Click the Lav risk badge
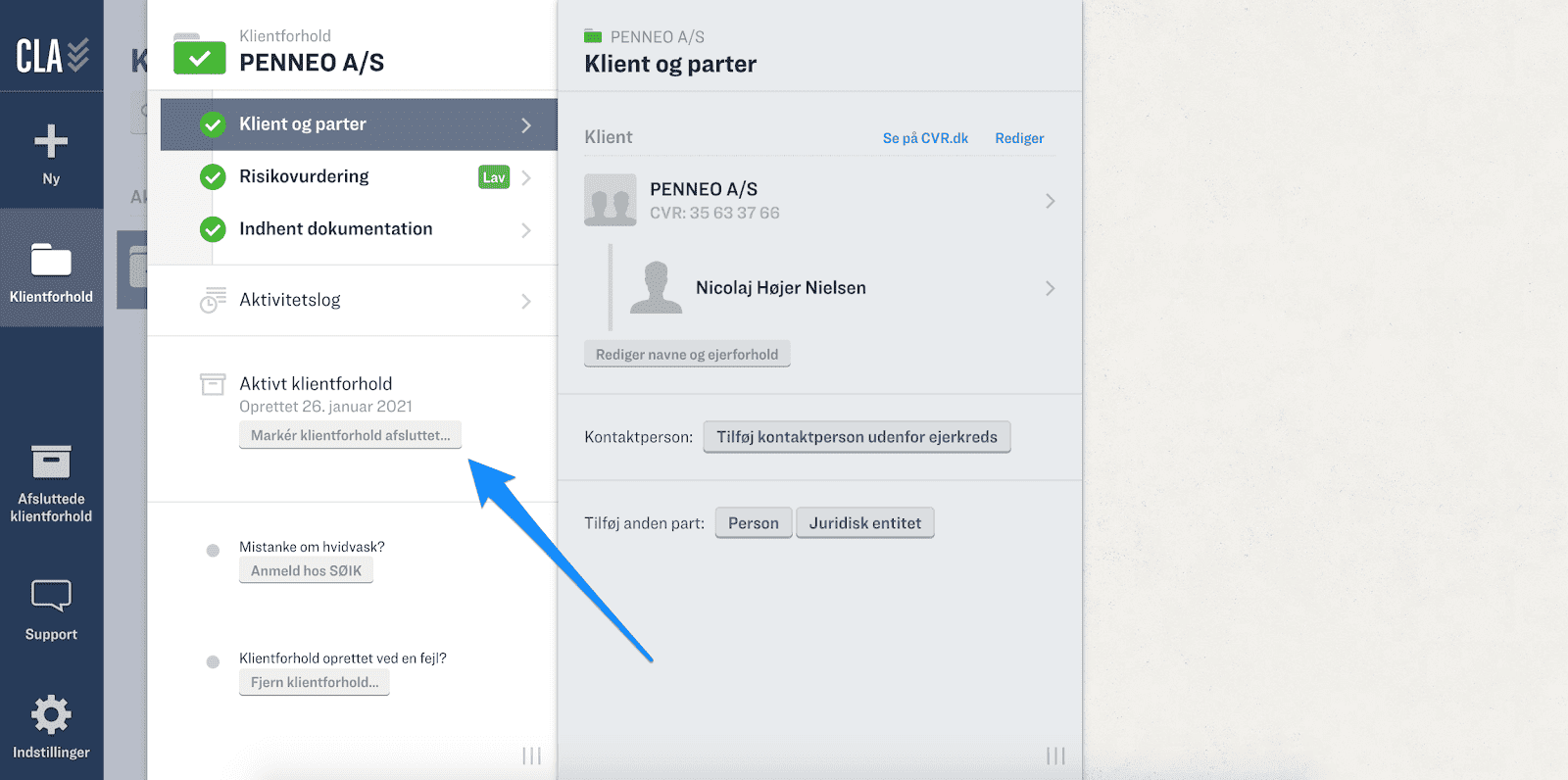This screenshot has height=780, width=1568. (x=494, y=177)
